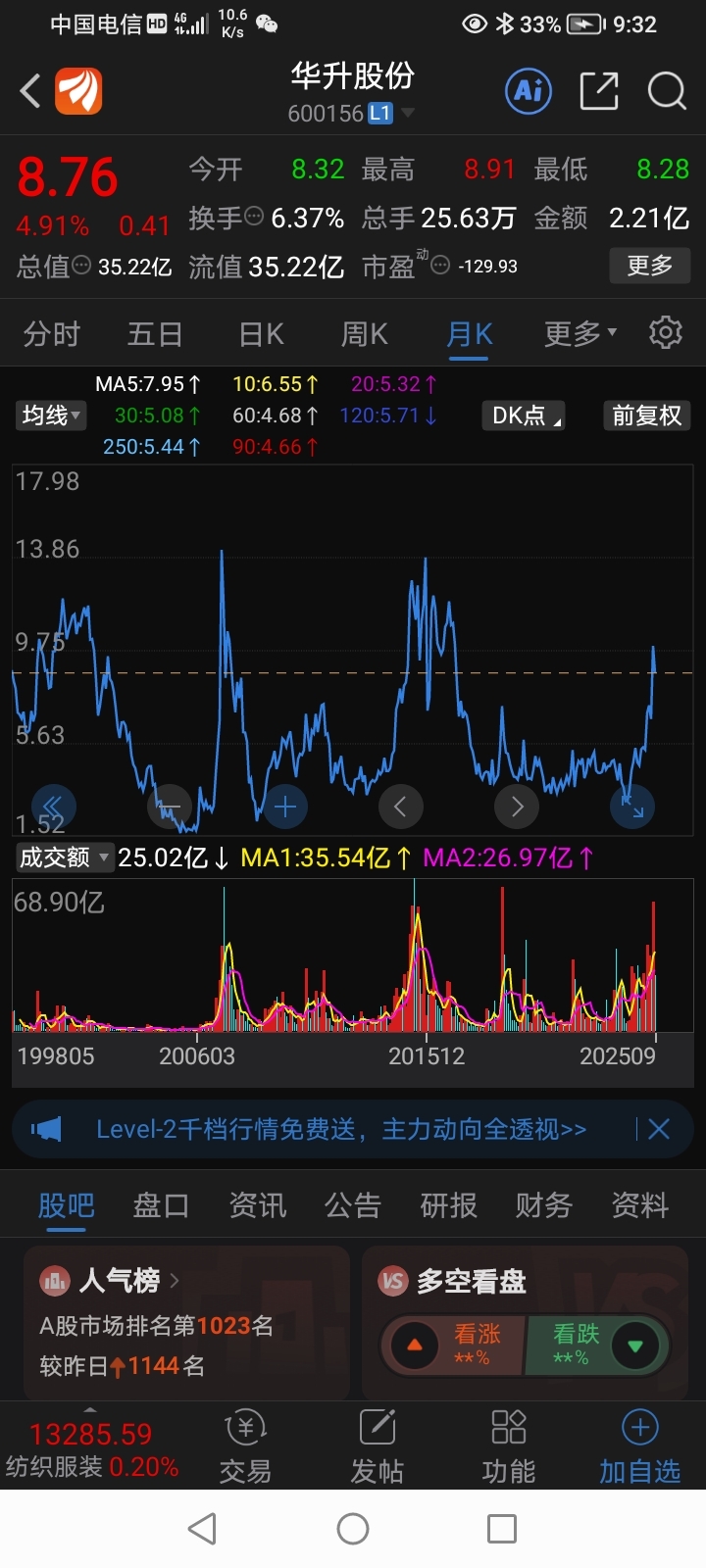
Task: Tap the 201512 date axis label
Action: click(x=427, y=1056)
